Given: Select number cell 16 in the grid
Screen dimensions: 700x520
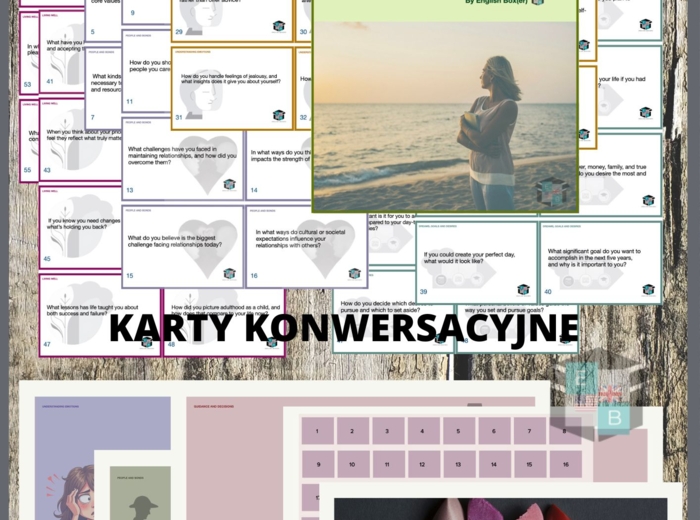Looking at the screenshot, I should pyautogui.click(x=566, y=464).
